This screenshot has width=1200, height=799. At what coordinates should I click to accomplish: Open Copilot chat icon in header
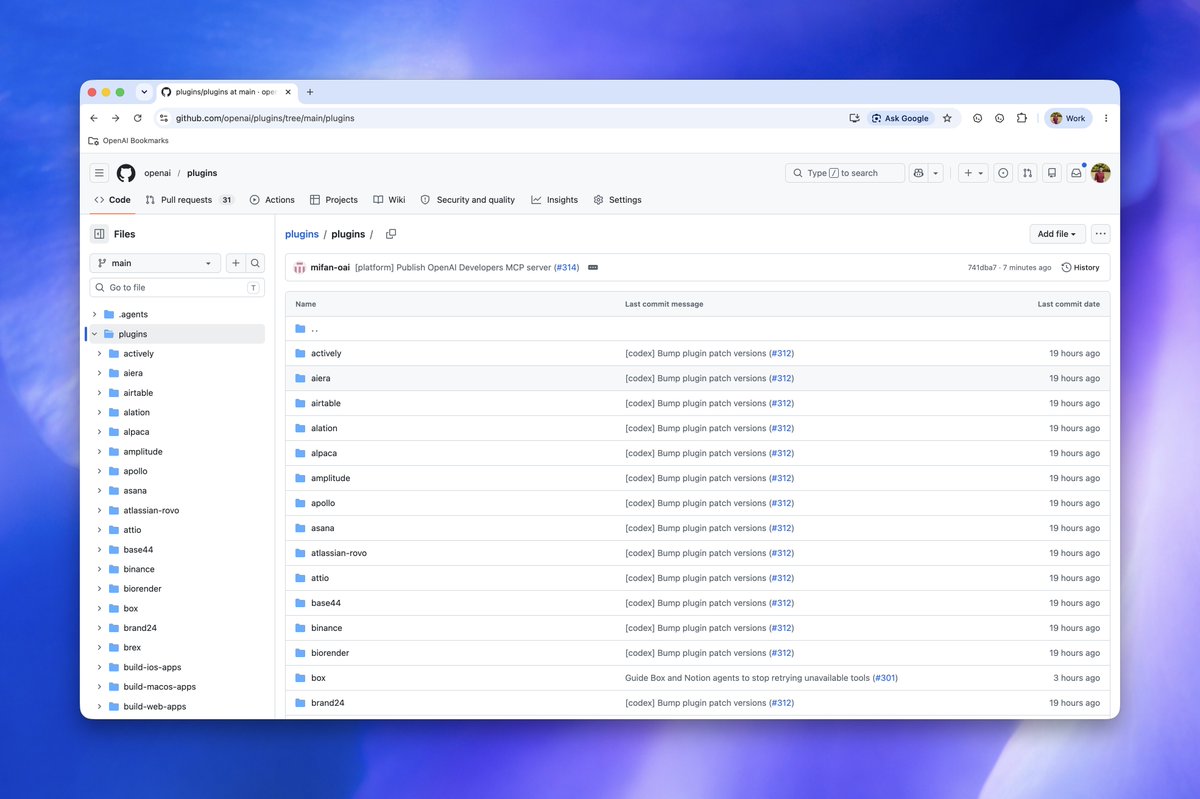click(918, 173)
